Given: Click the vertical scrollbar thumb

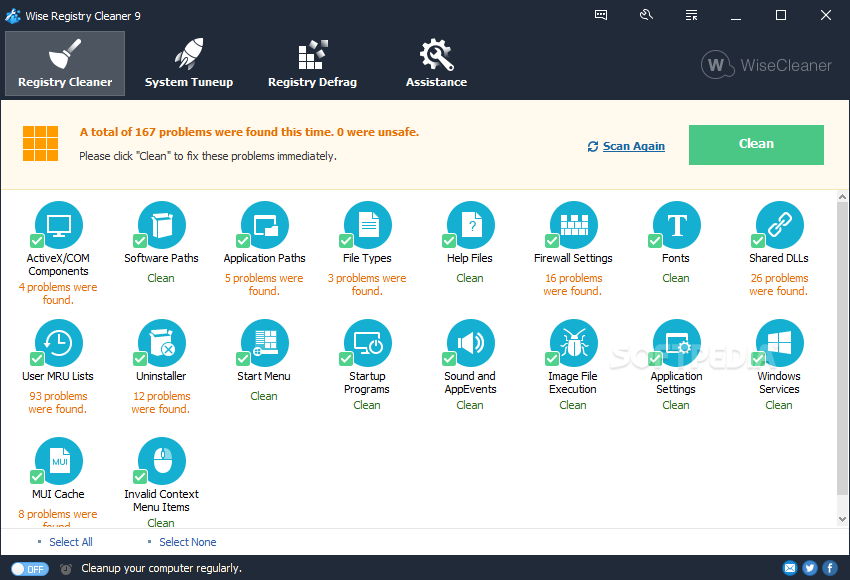Looking at the screenshot, I should point(842,349).
